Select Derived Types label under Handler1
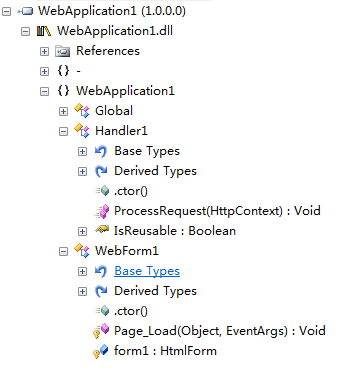 tap(155, 171)
